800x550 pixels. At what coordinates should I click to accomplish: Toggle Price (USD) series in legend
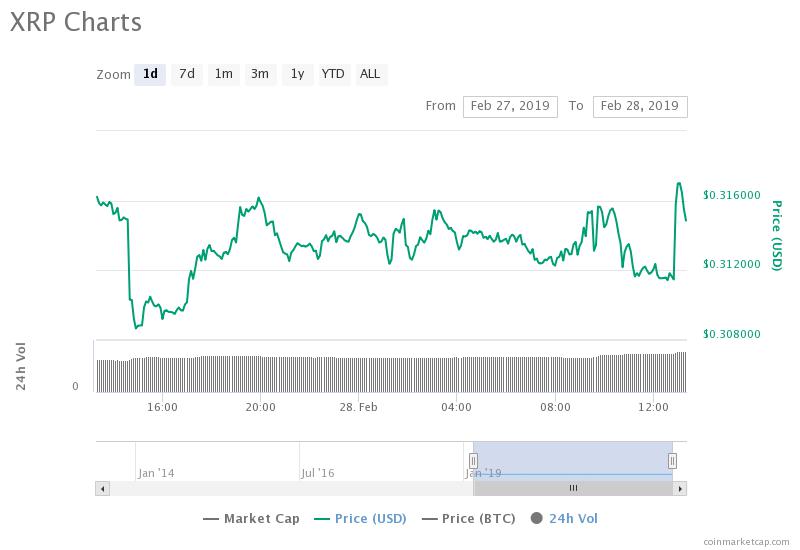click(x=361, y=519)
